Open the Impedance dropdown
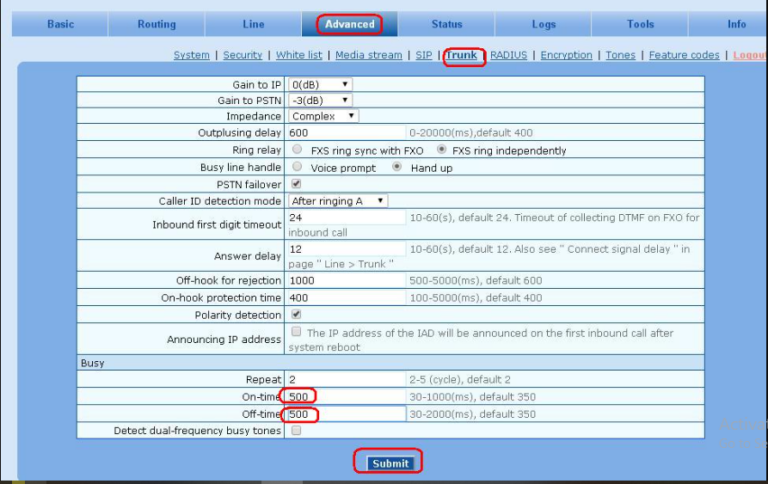Image resolution: width=768 pixels, height=484 pixels. 324,116
